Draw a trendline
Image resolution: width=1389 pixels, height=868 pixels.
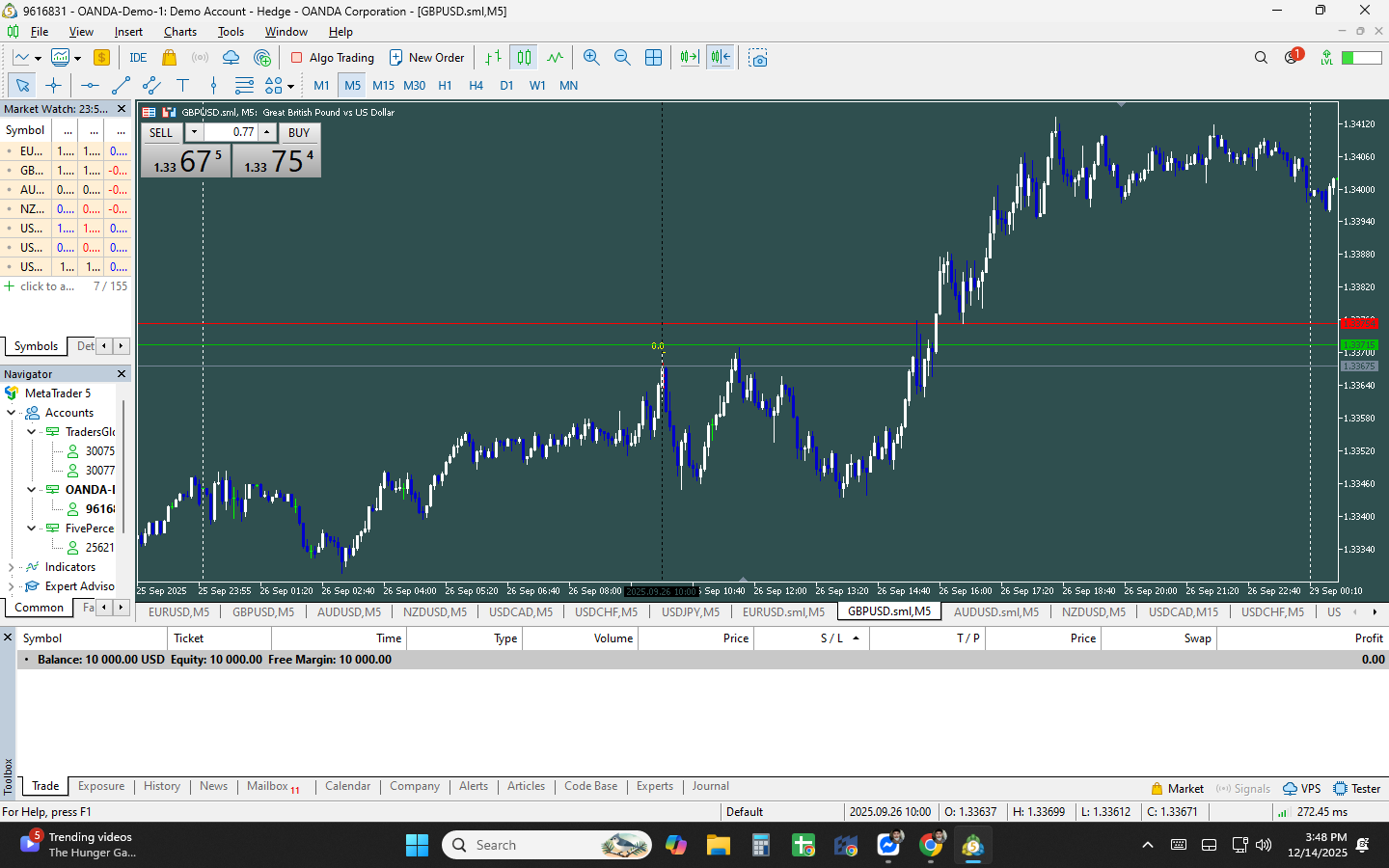coord(121,86)
